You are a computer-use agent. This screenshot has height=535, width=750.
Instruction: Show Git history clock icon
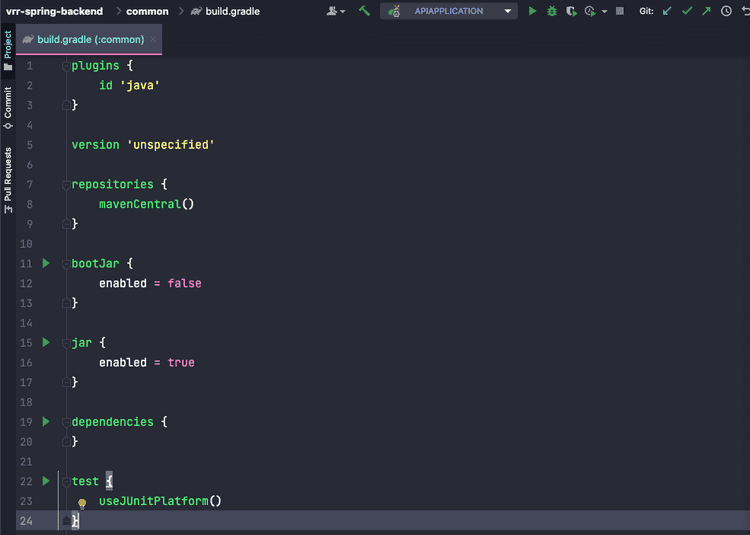[x=726, y=11]
